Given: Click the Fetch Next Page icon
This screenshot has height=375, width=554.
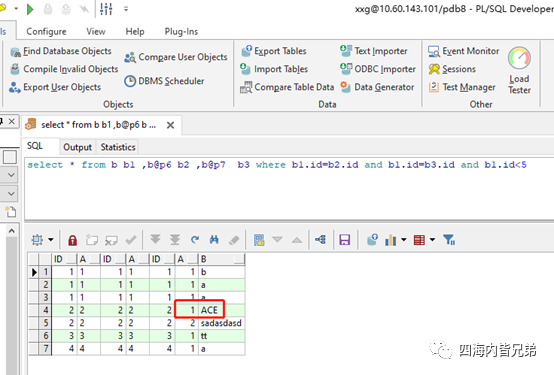Looking at the screenshot, I should [155, 240].
